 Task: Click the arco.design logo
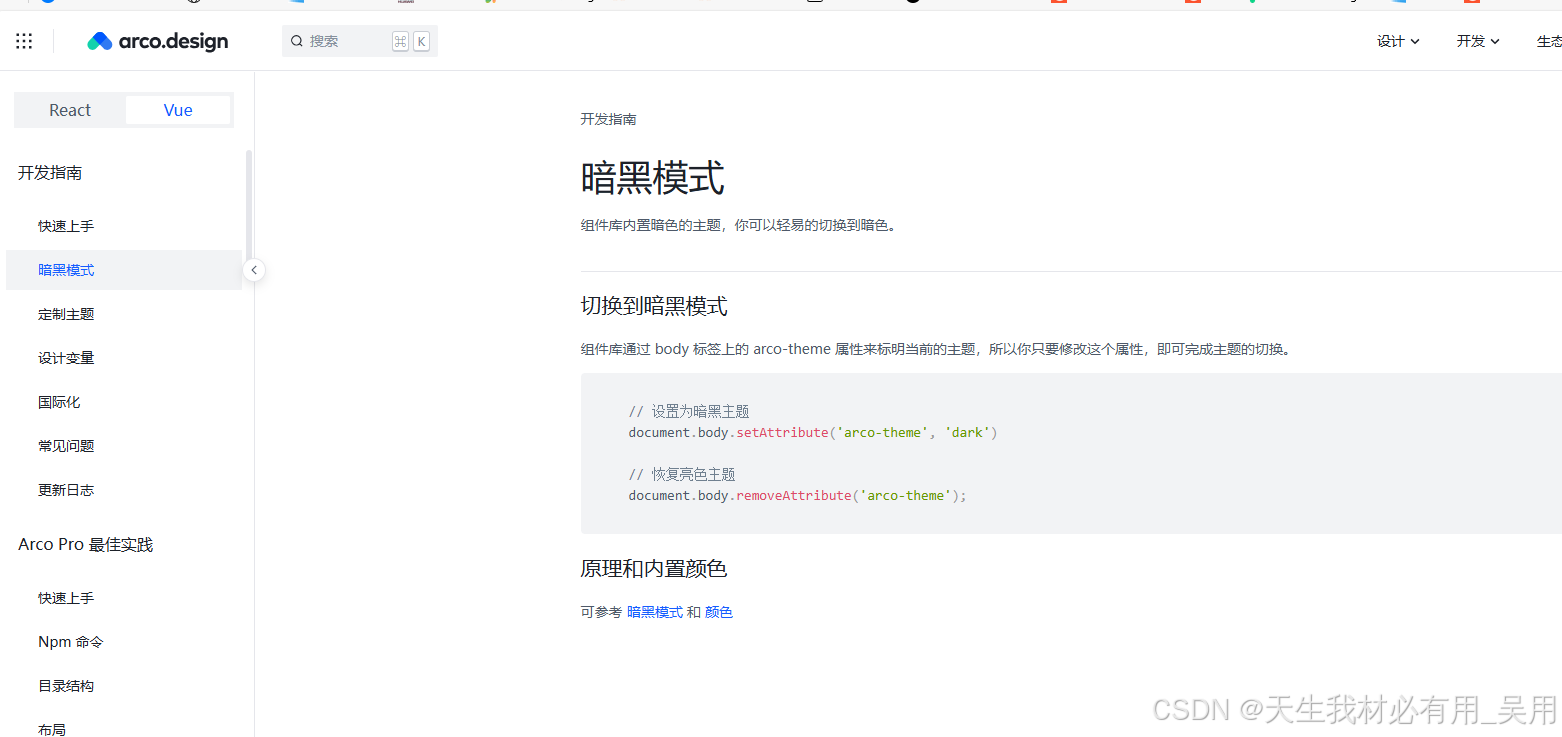pos(157,41)
